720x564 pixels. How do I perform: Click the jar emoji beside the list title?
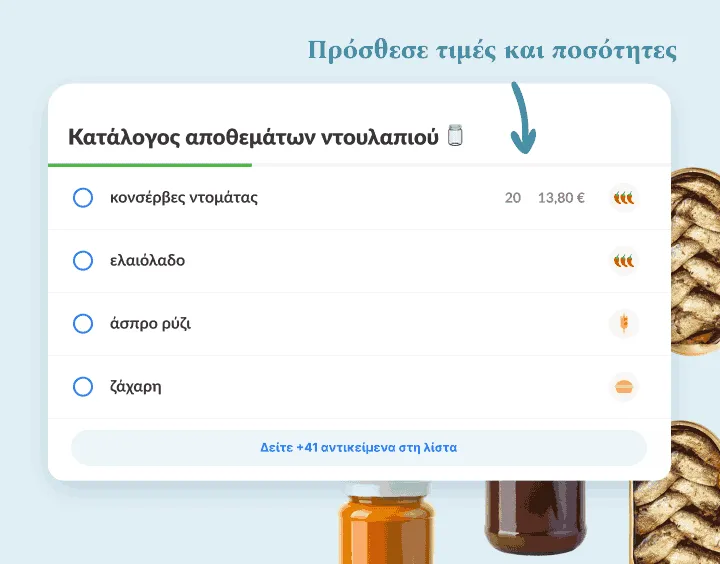[x=455, y=135]
